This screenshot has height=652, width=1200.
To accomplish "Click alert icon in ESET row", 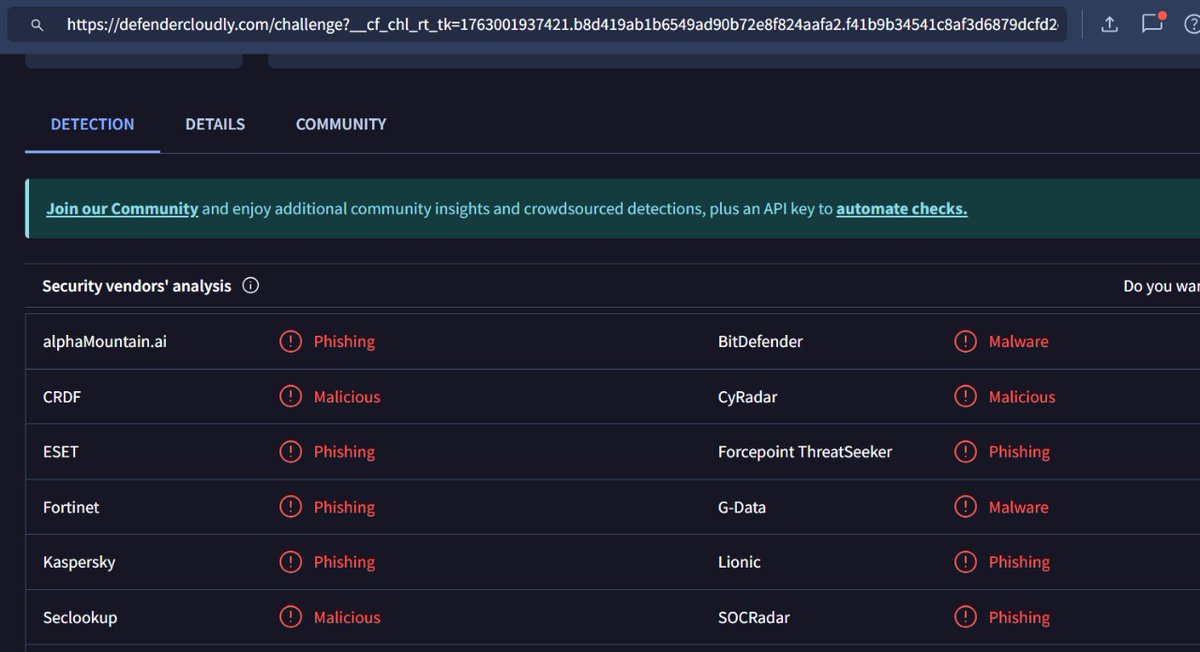I will (x=290, y=452).
